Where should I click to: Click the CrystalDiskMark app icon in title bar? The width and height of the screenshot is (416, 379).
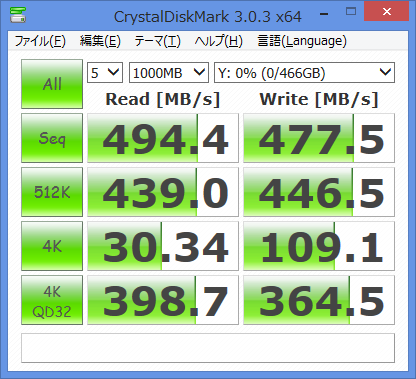coord(18,14)
